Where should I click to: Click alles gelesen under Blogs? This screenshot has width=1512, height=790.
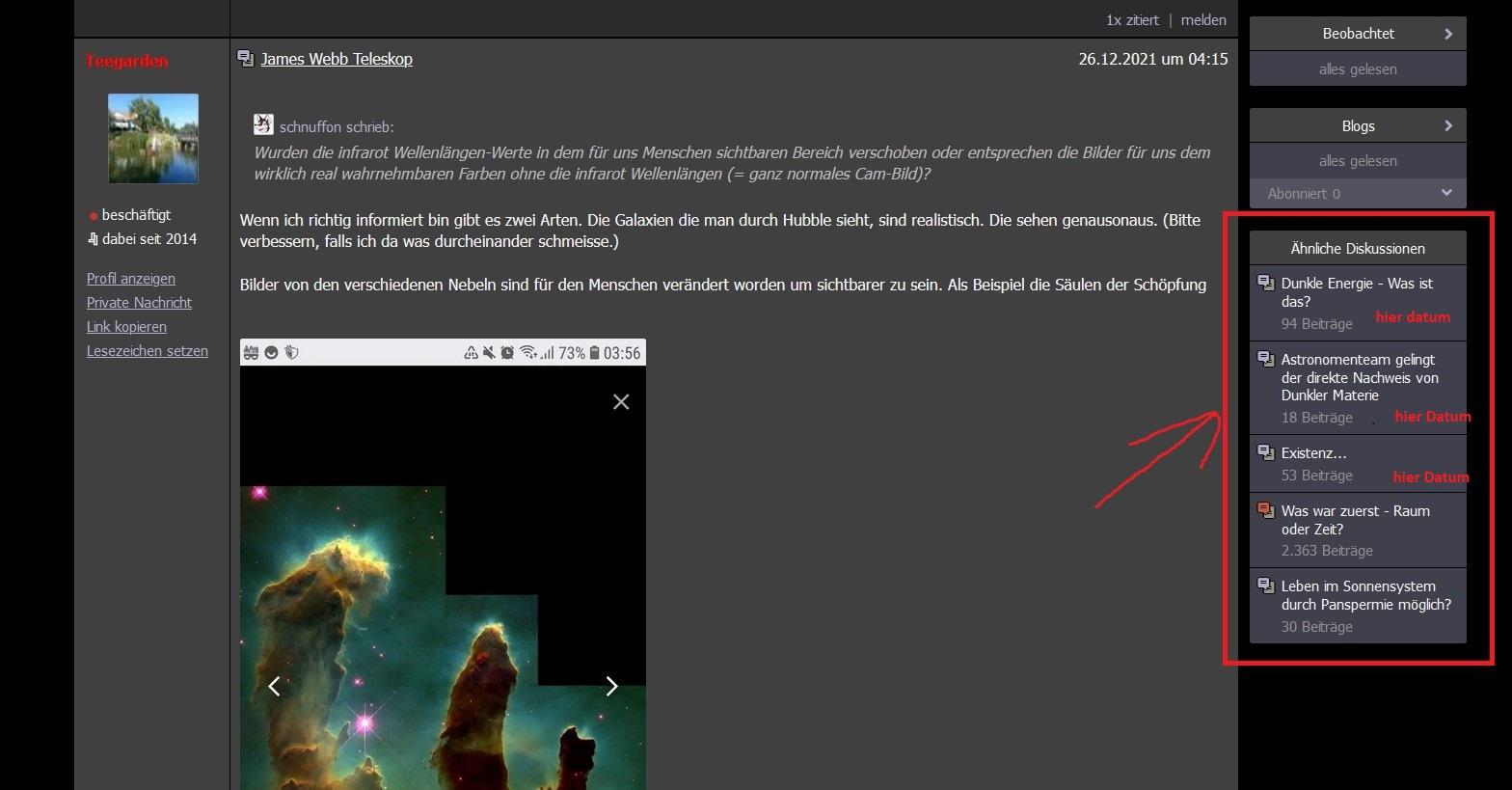point(1358,161)
